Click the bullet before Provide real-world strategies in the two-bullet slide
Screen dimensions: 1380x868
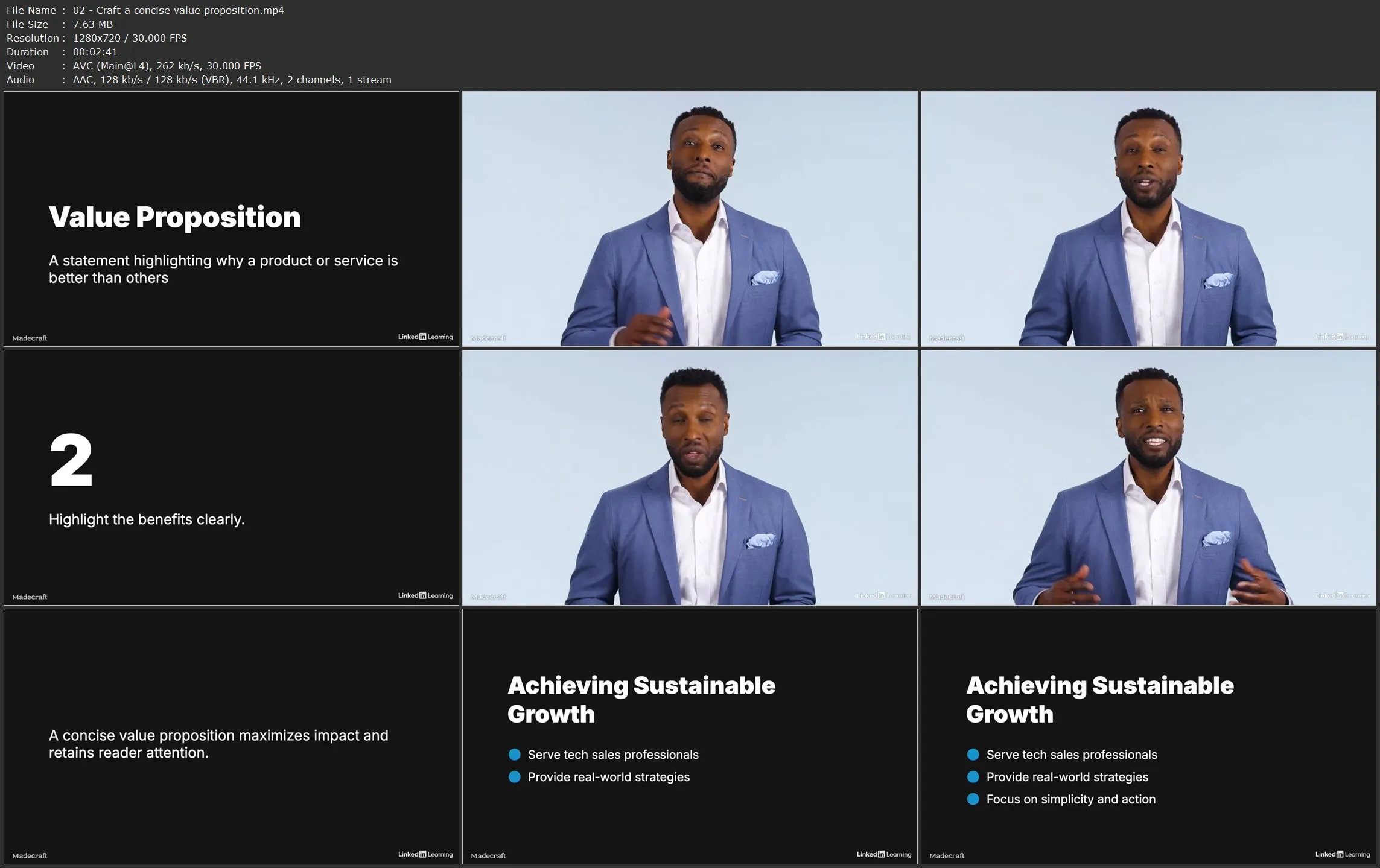pyautogui.click(x=514, y=777)
